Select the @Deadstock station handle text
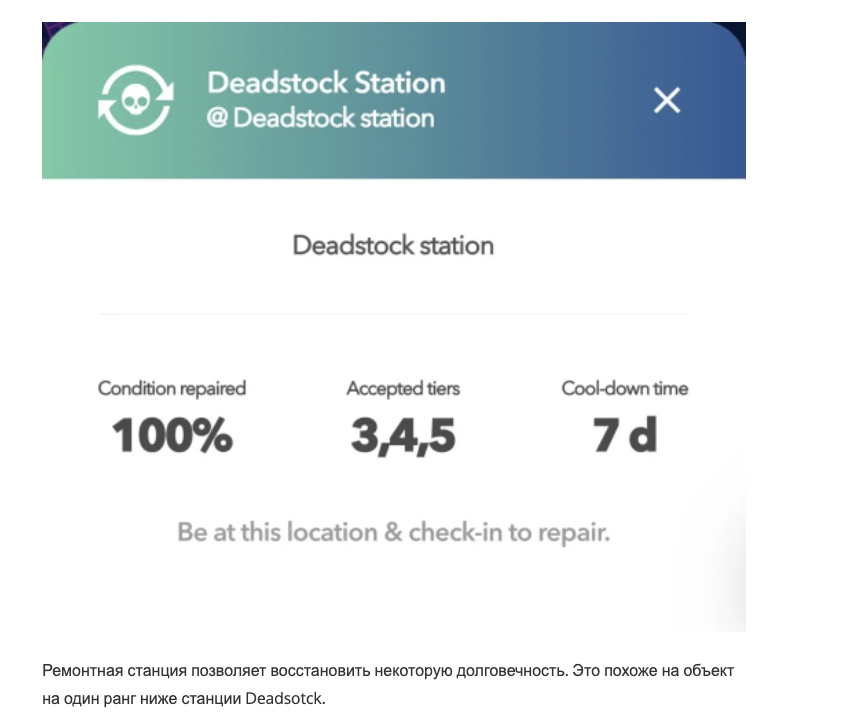Viewport: 862px width, 722px height. [320, 118]
